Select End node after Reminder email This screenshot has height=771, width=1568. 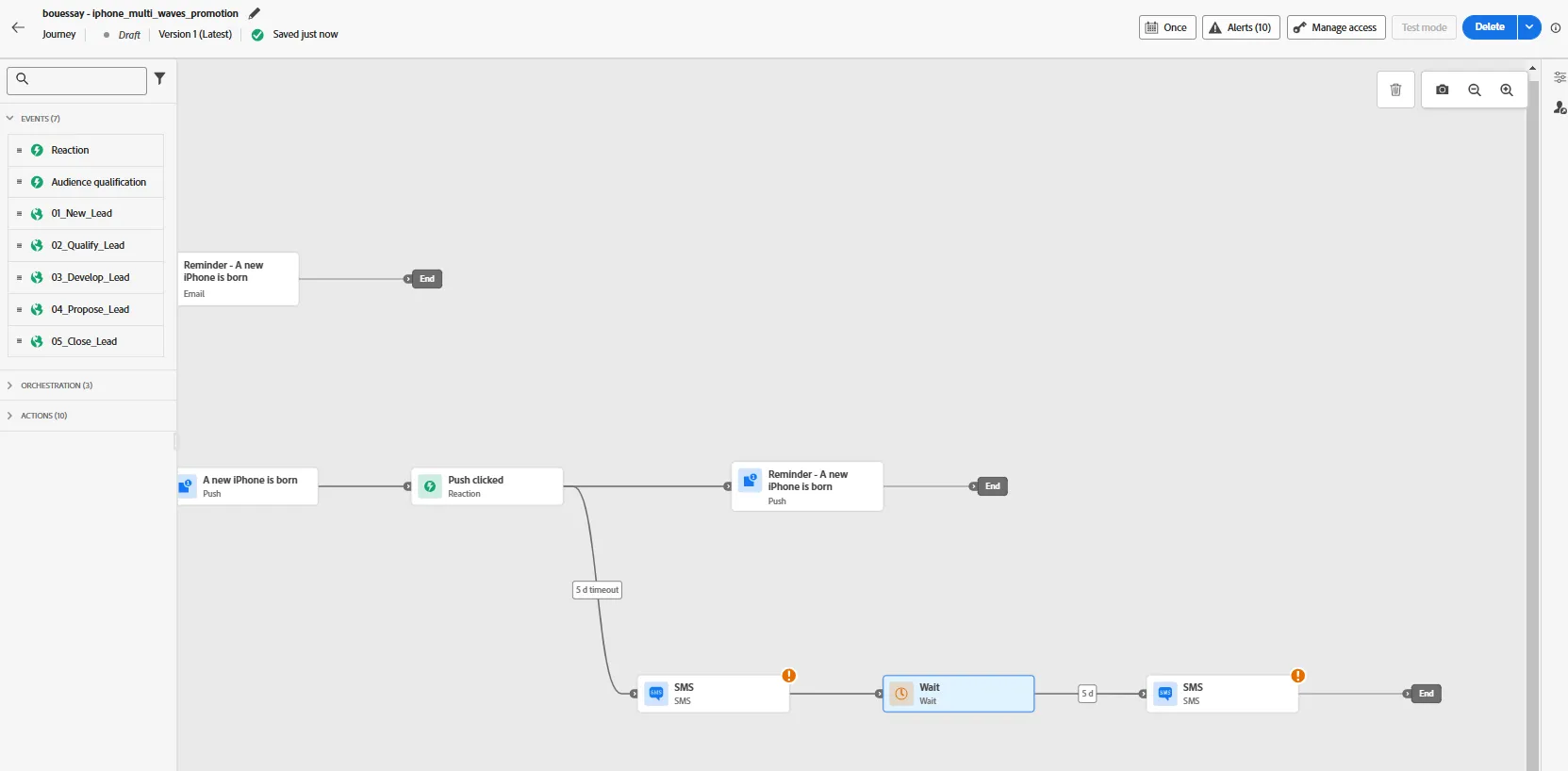[x=427, y=279]
